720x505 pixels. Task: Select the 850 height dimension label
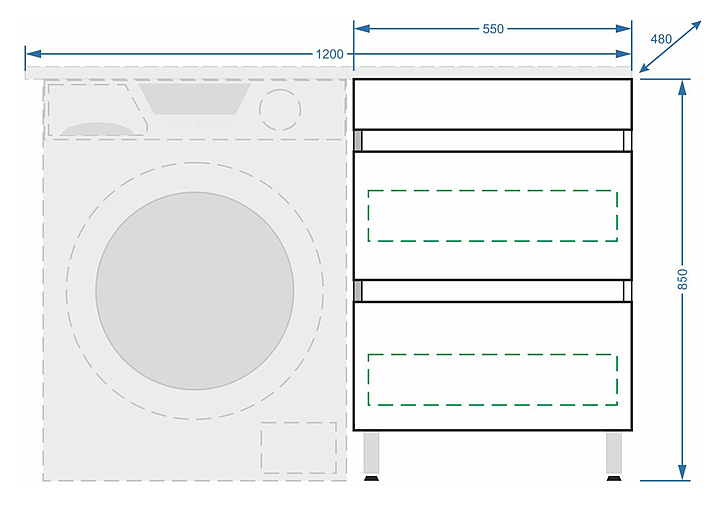(683, 278)
